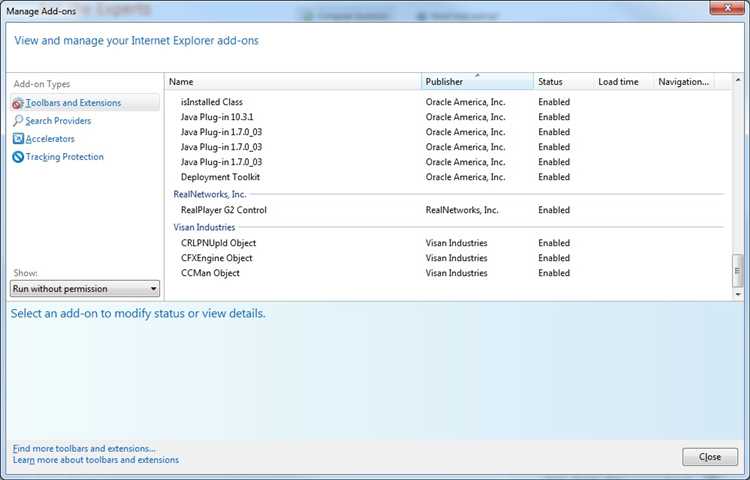
Task: Open Find more toolbars and extensions link
Action: (84, 449)
